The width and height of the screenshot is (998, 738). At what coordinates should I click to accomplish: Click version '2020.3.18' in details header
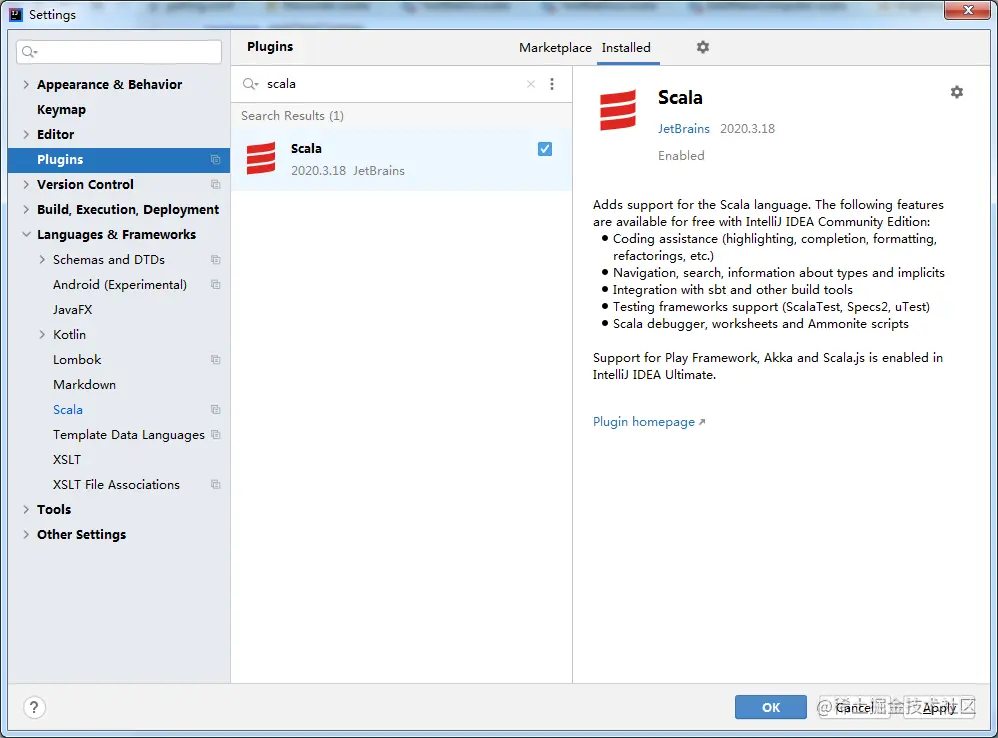pyautogui.click(x=747, y=129)
